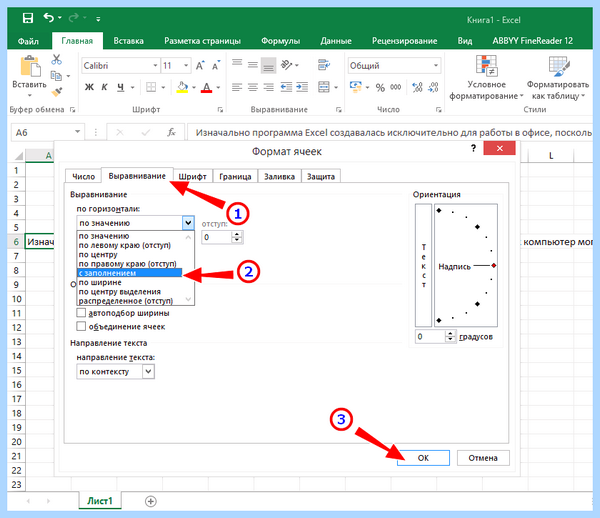Align text right in ribbon
Image resolution: width=600 pixels, height=518 pixels.
point(269,87)
